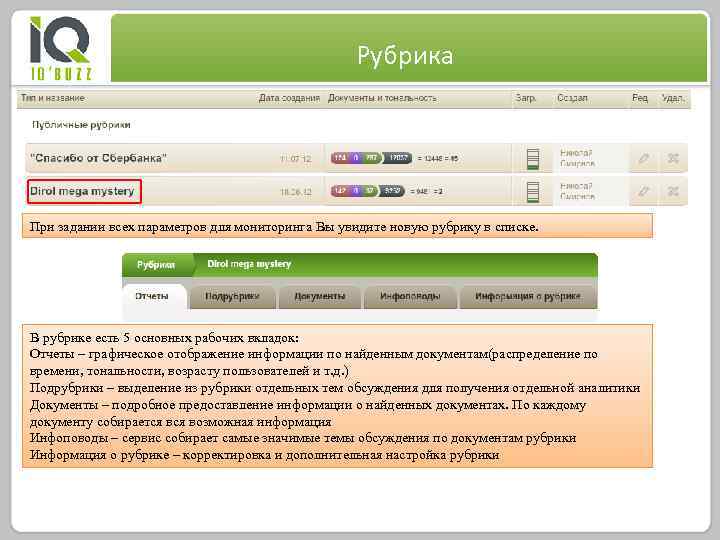Click the dark neutral count badge in Сбербанк row
Screen dimensions: 720x540
[398, 158]
